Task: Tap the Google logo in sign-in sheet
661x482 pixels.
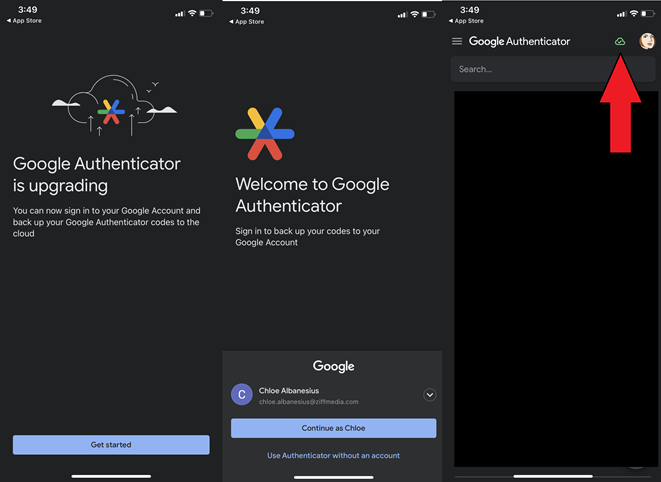Action: 333,366
